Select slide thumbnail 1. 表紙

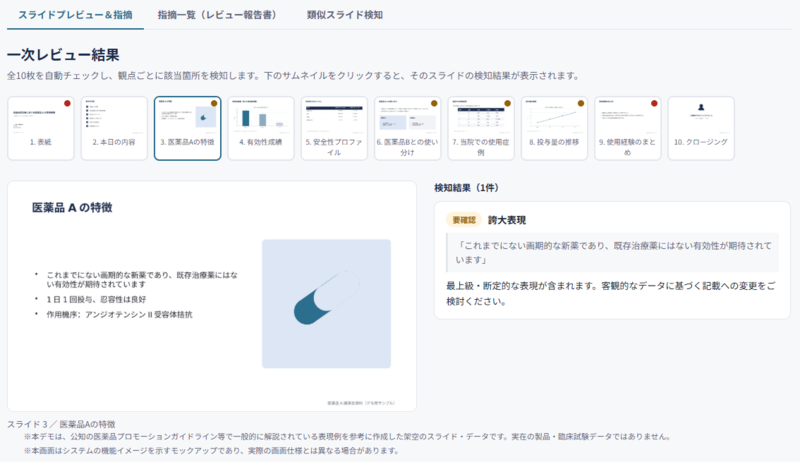coord(41,129)
